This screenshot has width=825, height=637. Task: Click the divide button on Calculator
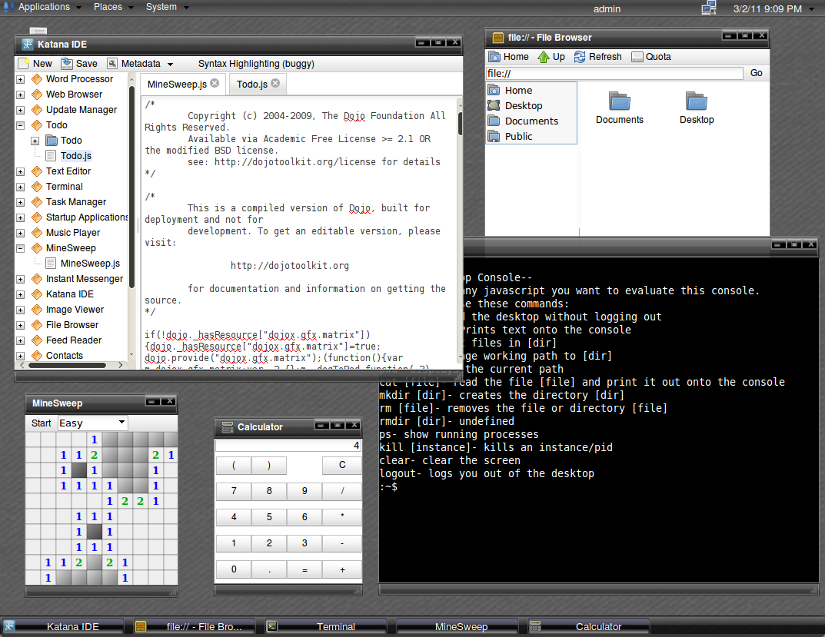pos(342,491)
